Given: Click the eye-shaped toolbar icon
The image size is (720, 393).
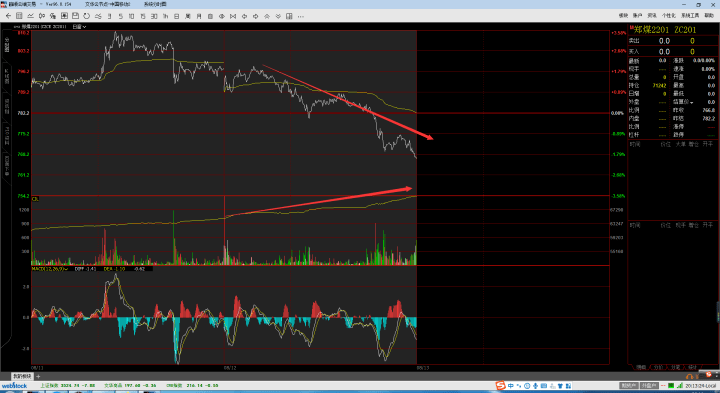Looking at the screenshot, I should (x=221, y=16).
